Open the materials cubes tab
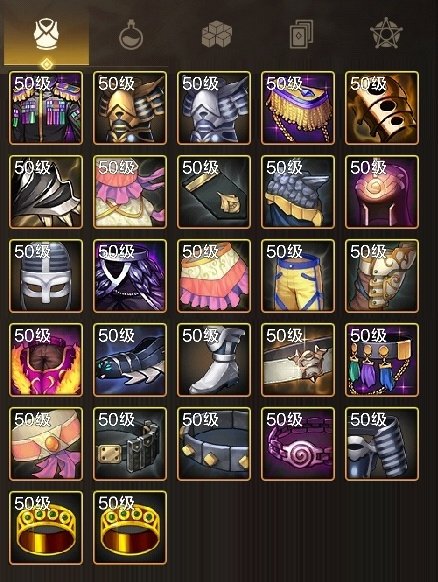The height and width of the screenshot is (582, 438). pyautogui.click(x=217, y=35)
